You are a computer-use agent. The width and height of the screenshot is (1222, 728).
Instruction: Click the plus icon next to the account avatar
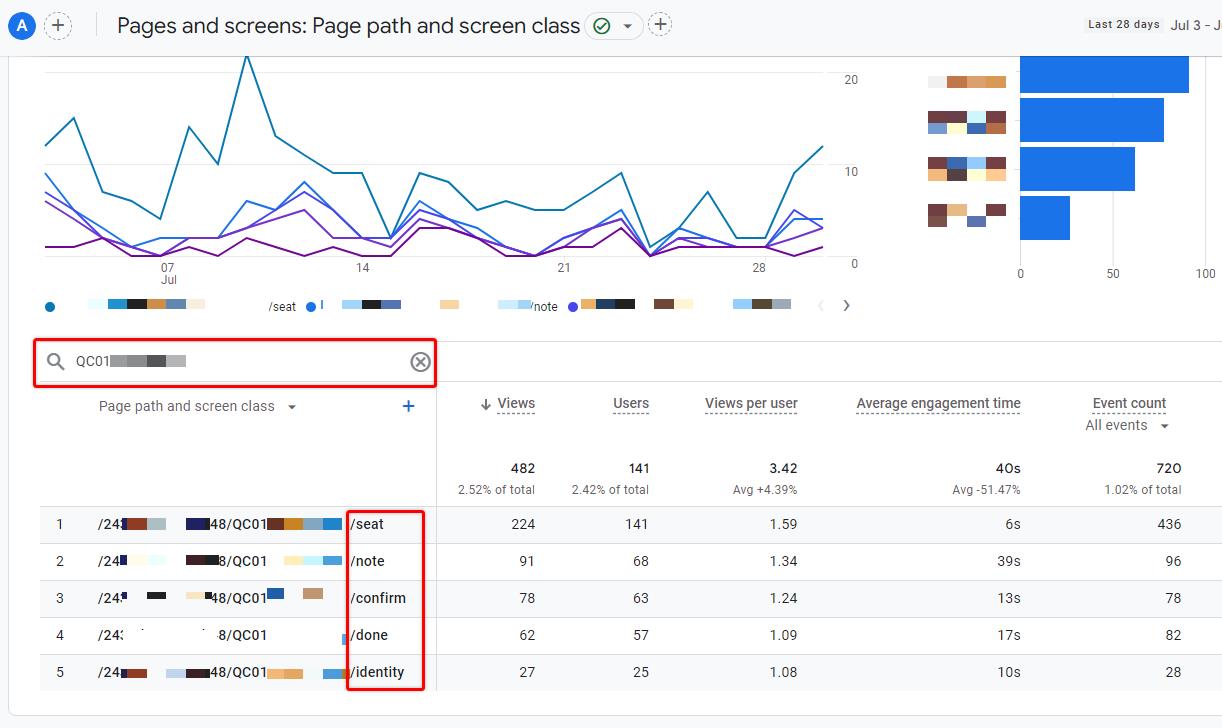pyautogui.click(x=58, y=25)
